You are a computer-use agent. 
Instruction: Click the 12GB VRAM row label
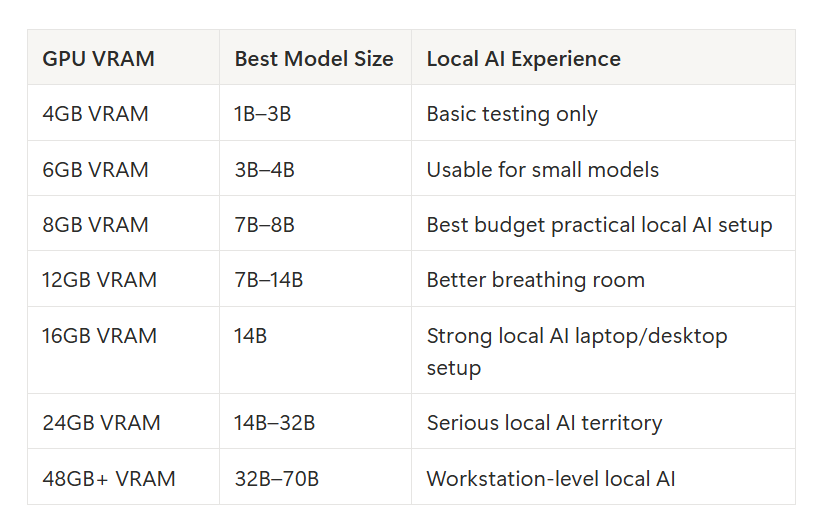click(x=99, y=280)
